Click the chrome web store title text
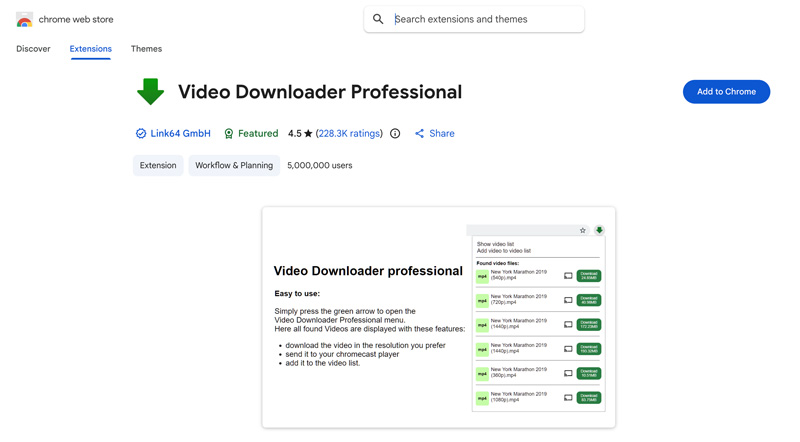 (x=76, y=19)
